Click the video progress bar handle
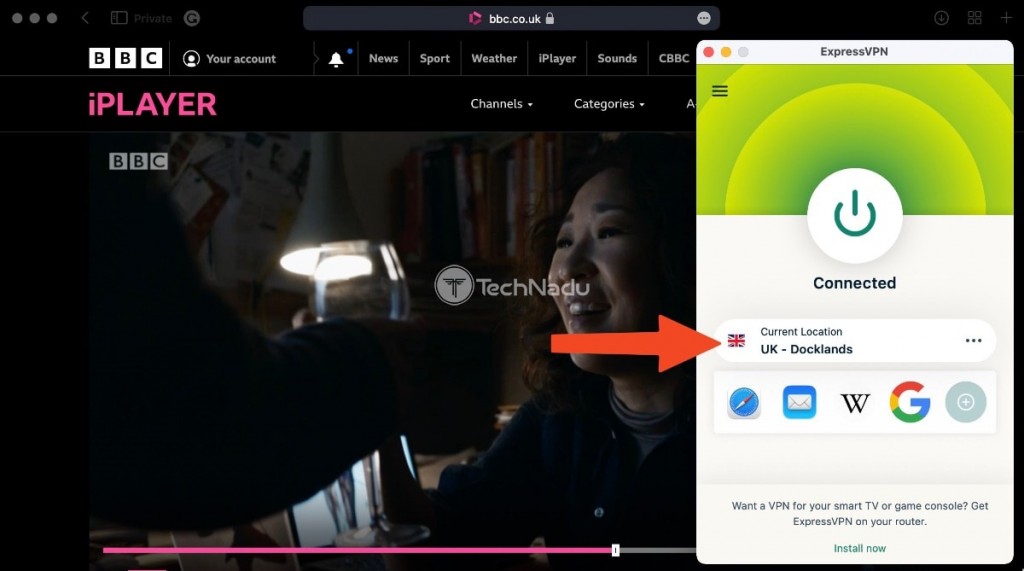Image resolution: width=1024 pixels, height=571 pixels. (615, 551)
